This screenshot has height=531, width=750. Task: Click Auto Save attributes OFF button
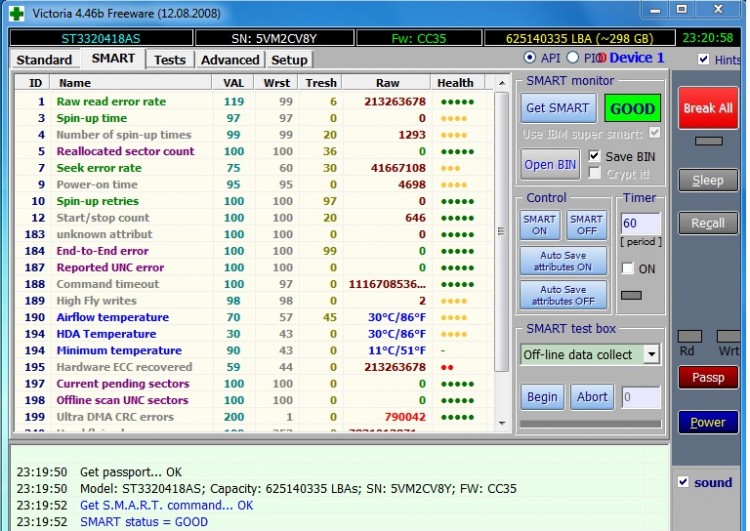(563, 295)
